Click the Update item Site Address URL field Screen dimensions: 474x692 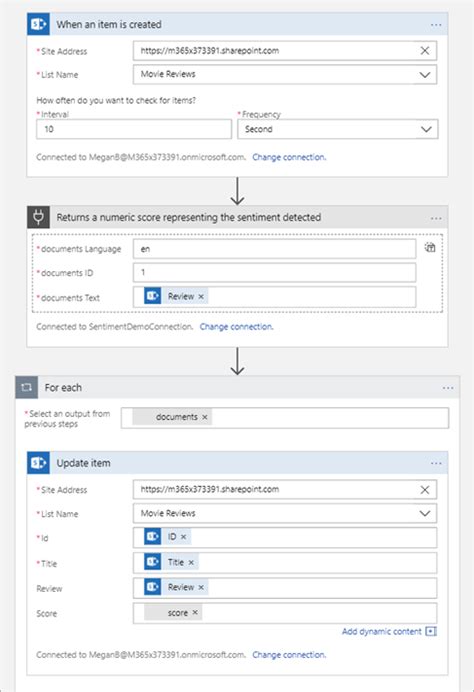coord(285,489)
